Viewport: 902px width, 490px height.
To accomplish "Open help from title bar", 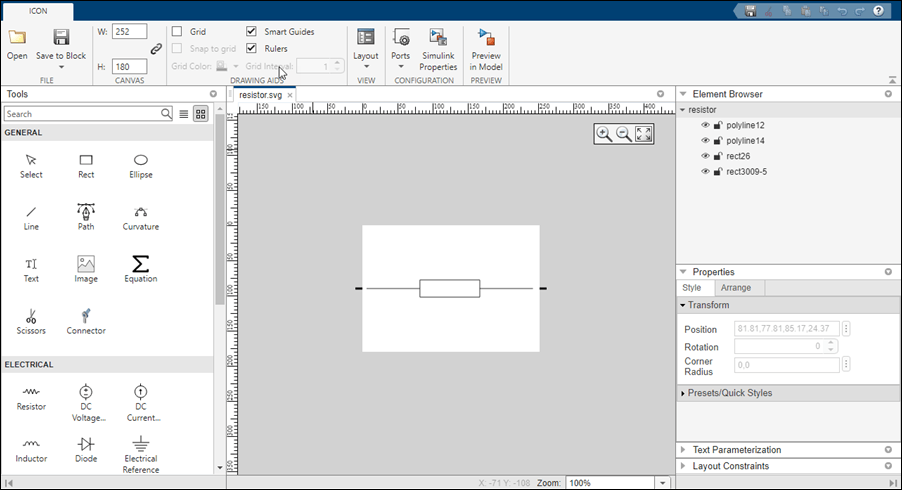I will click(x=878, y=11).
